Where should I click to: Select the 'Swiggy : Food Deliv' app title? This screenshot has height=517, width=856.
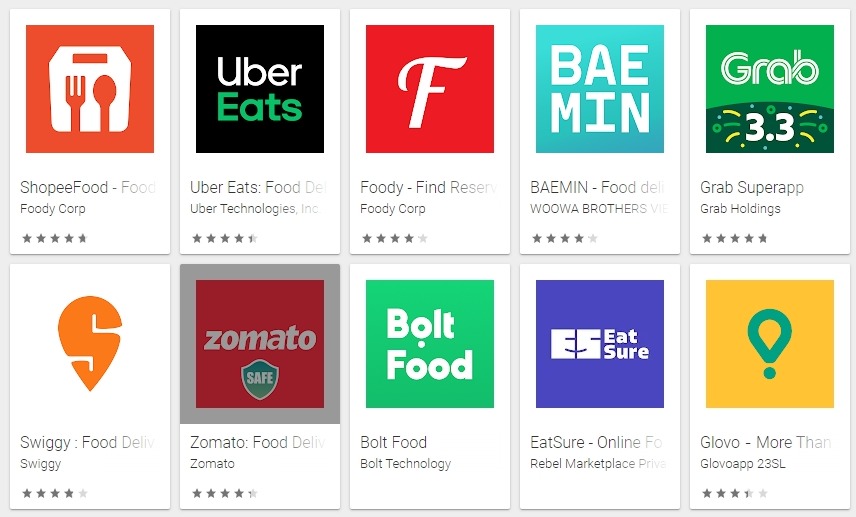pyautogui.click(x=87, y=442)
